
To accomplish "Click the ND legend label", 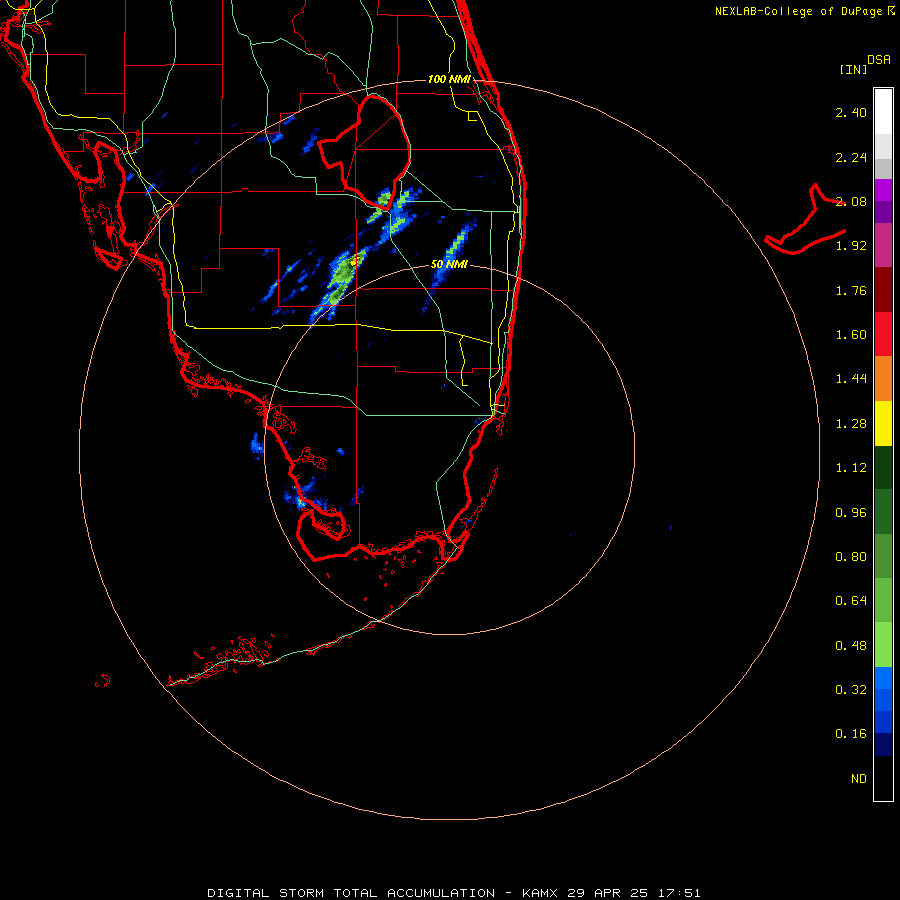I will tap(859, 779).
